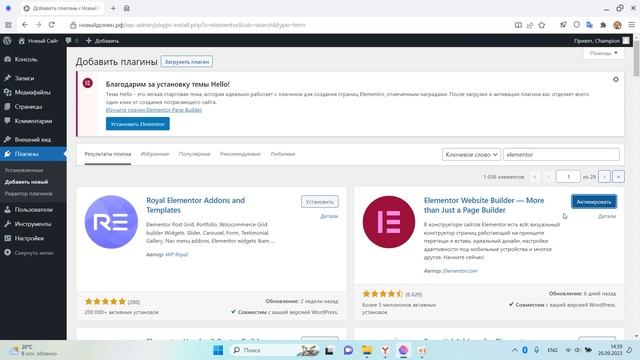Open a new browser tab
Image resolution: width=640 pixels, height=360 pixels.
coord(113,8)
